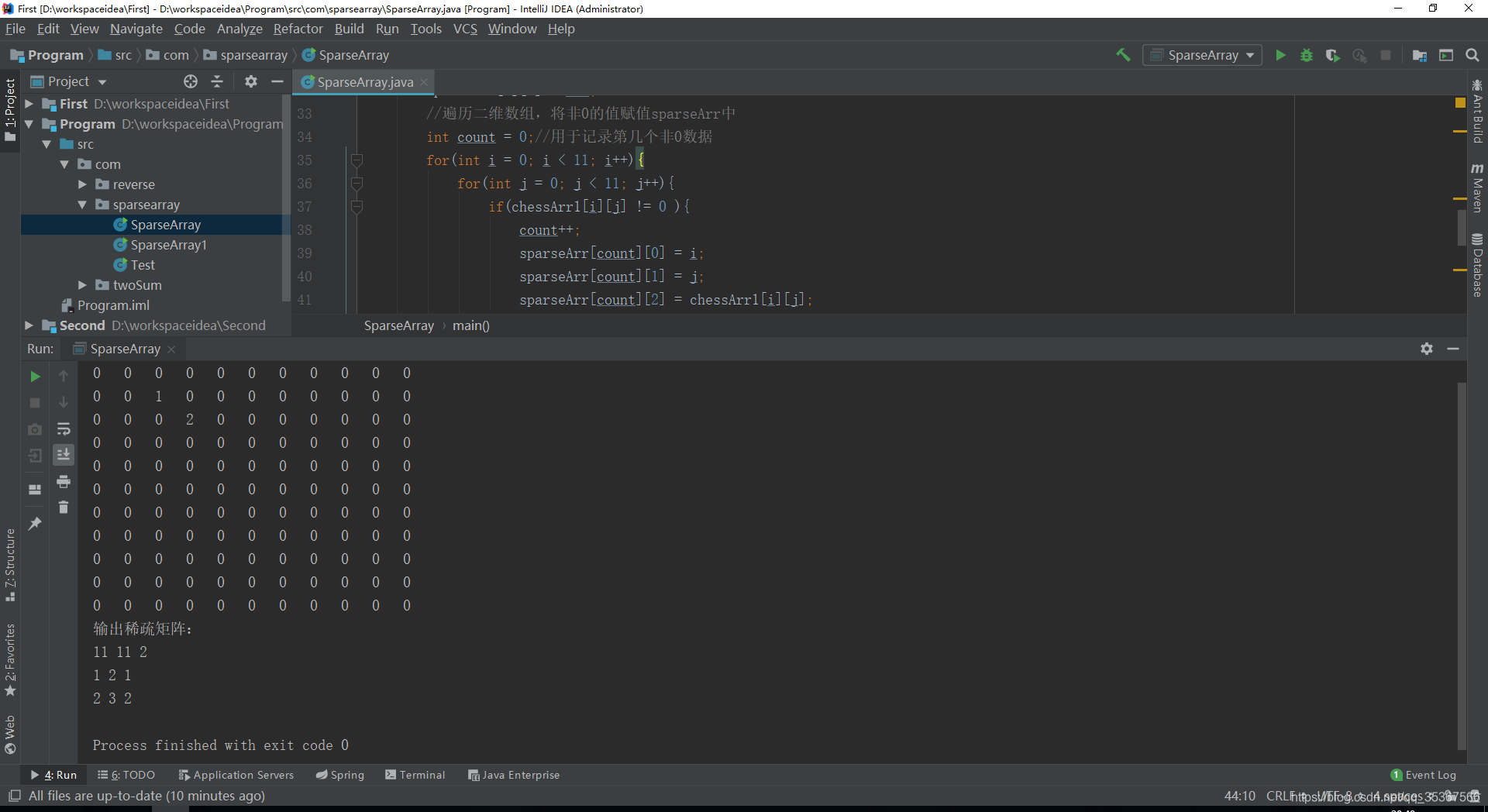Viewport: 1488px width, 812px height.
Task: Restore layout icon in Run panel
Action: [x=35, y=489]
